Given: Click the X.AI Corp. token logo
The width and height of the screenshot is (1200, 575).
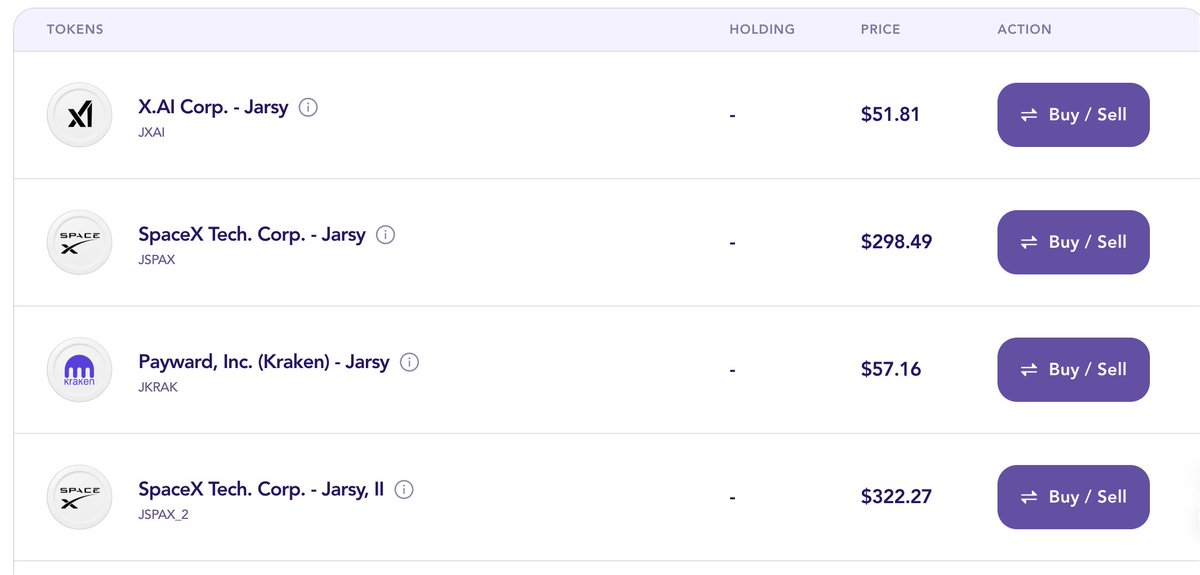Looking at the screenshot, I should pyautogui.click(x=79, y=116).
